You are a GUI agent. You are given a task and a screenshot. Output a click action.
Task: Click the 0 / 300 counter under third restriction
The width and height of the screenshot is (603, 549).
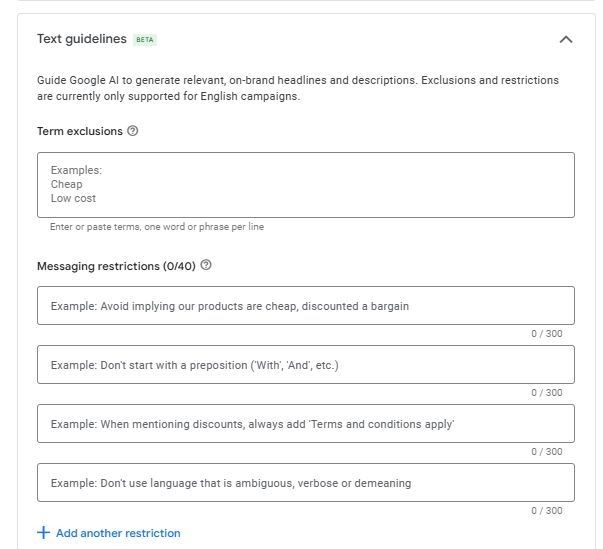tap(546, 452)
